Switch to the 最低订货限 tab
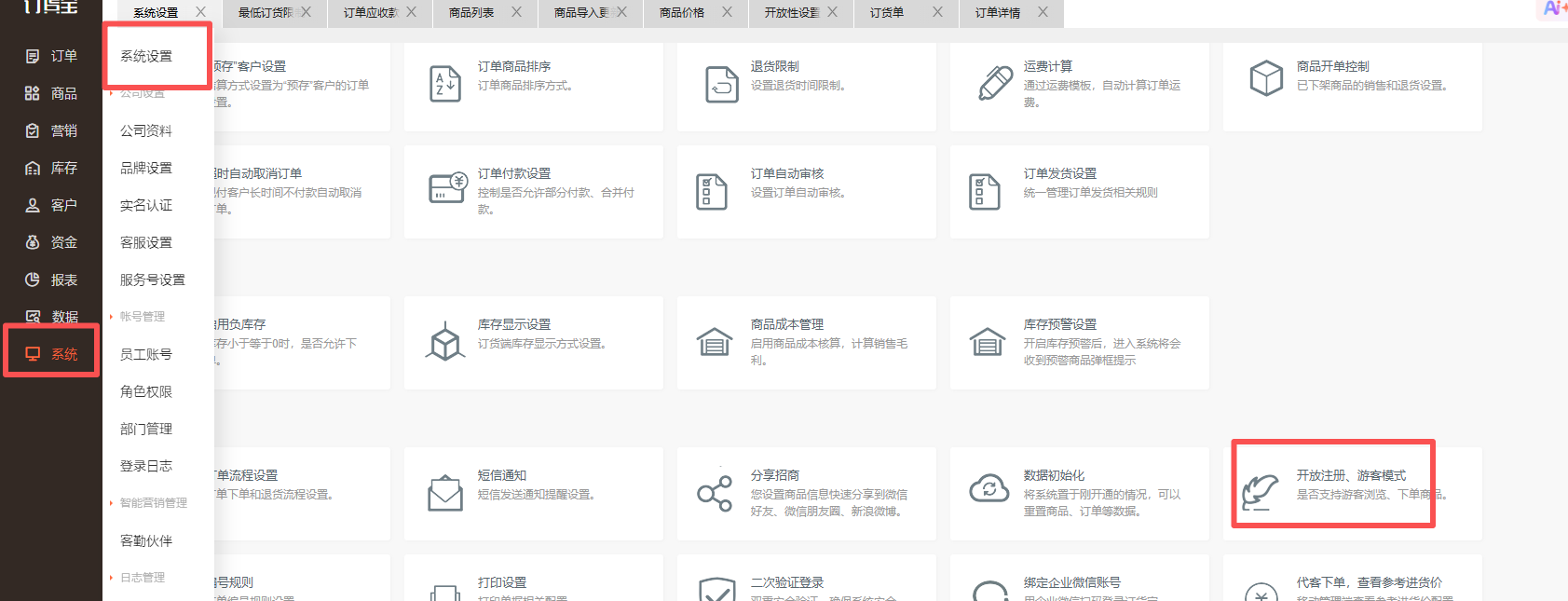This screenshot has width=1568, height=601. (266, 13)
